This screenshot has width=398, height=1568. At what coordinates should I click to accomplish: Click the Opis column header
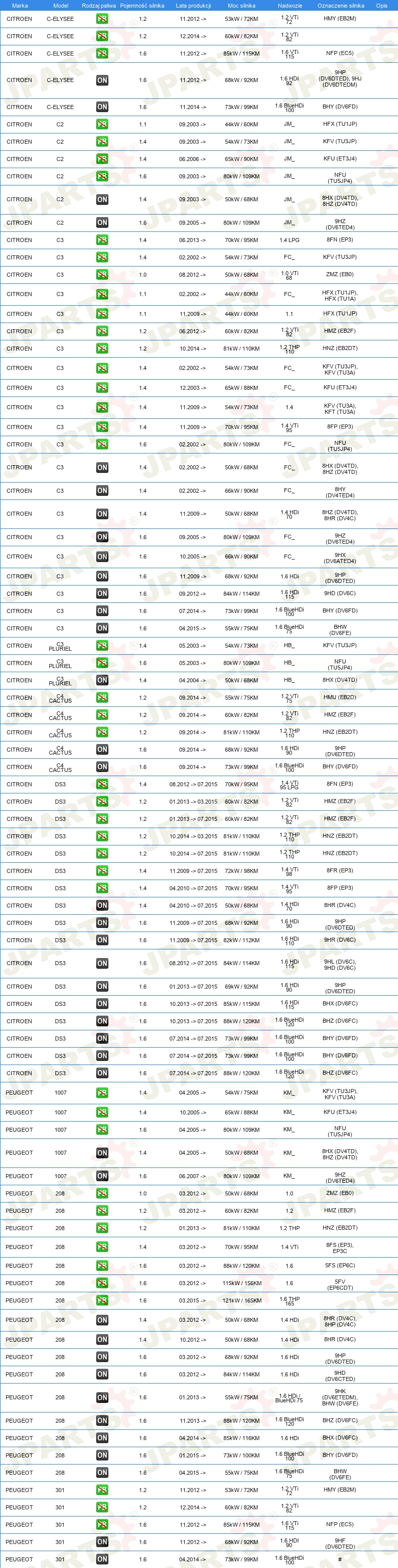coord(382,6)
